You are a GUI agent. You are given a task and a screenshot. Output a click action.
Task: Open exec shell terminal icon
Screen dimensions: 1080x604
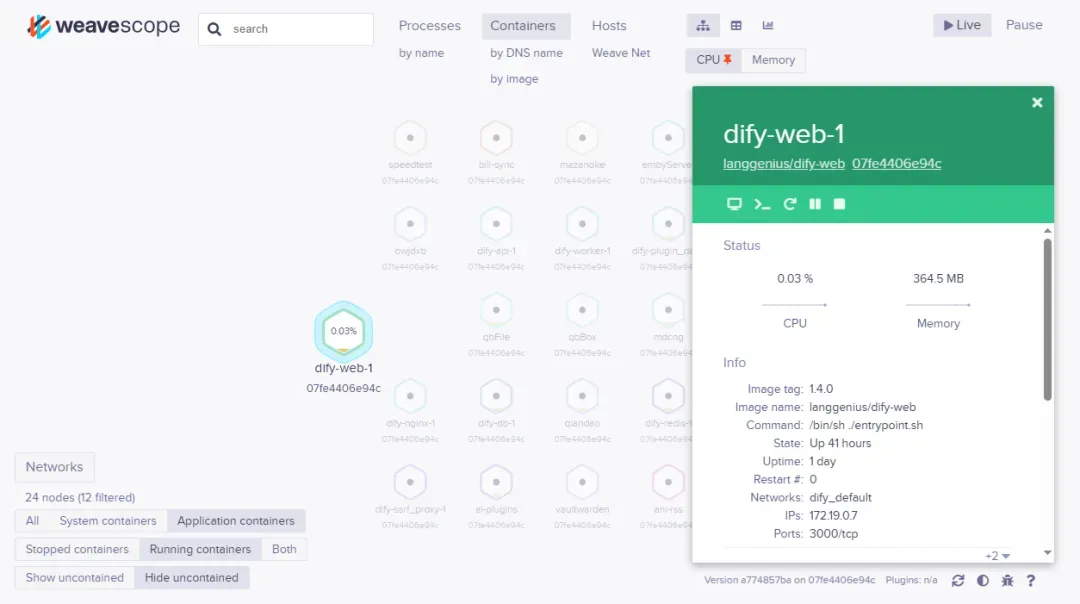pos(762,204)
